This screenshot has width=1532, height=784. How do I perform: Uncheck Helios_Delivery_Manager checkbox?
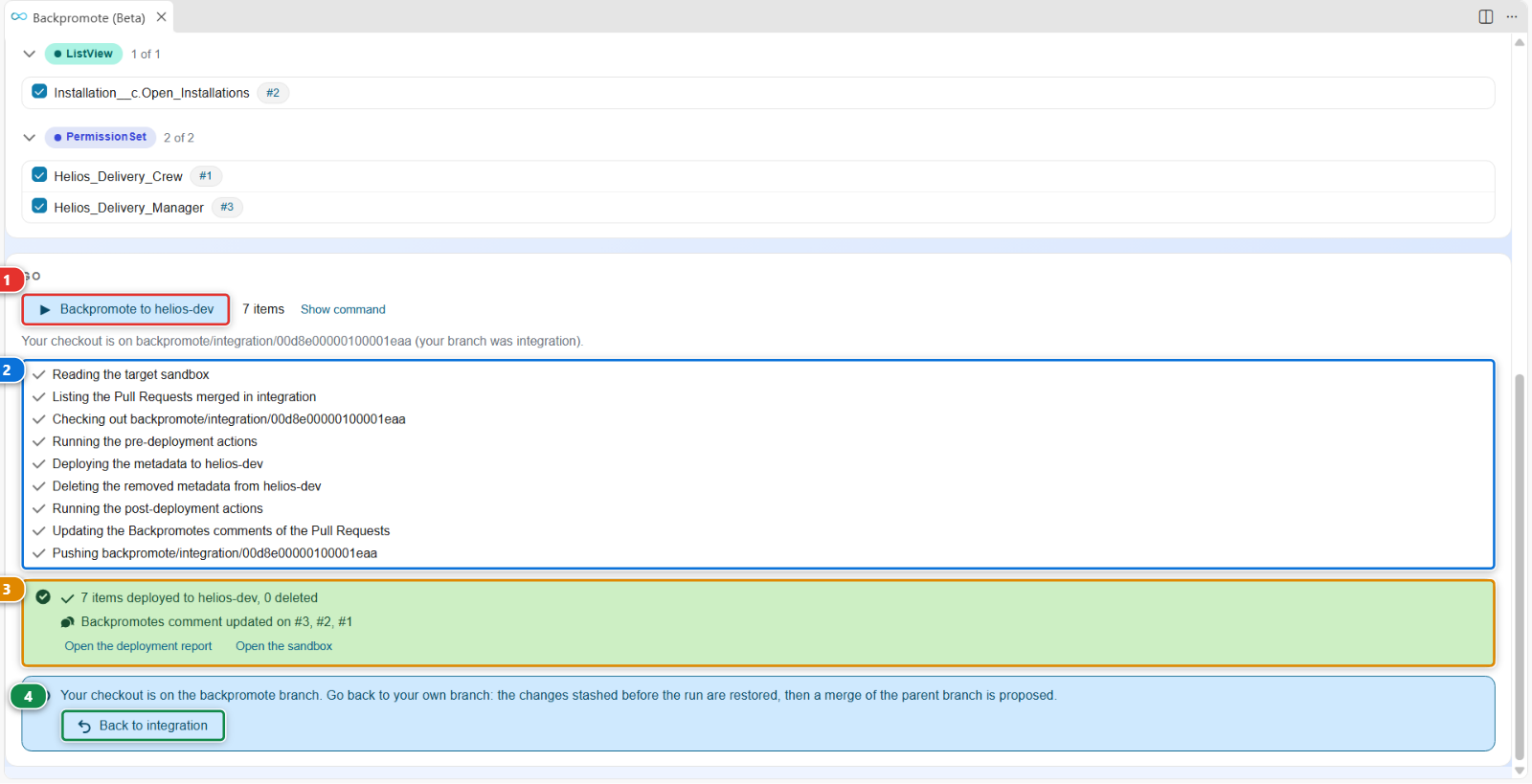click(x=39, y=206)
